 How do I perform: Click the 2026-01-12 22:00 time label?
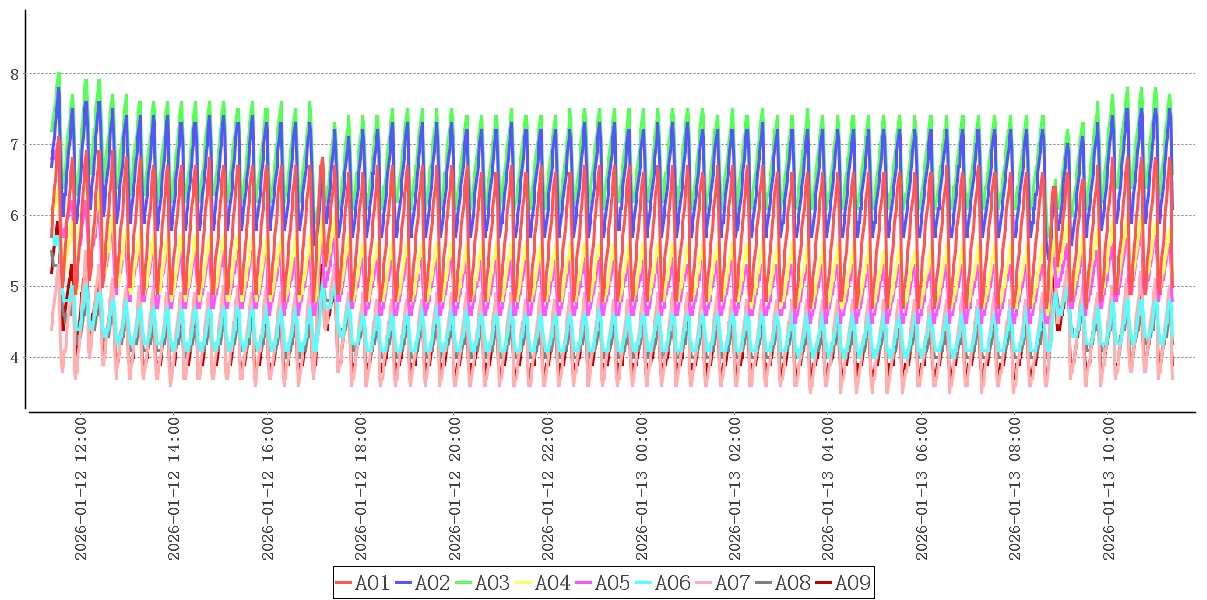(548, 489)
